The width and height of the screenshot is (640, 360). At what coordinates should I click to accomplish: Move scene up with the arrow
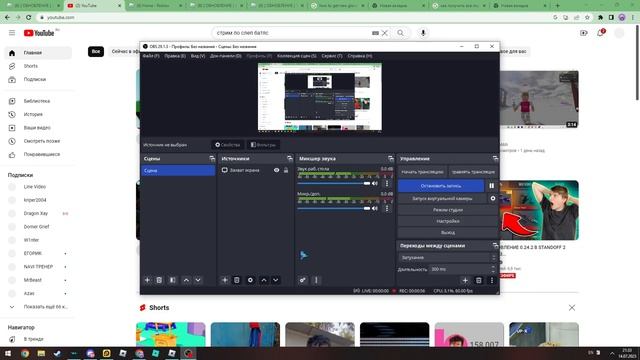click(186, 280)
